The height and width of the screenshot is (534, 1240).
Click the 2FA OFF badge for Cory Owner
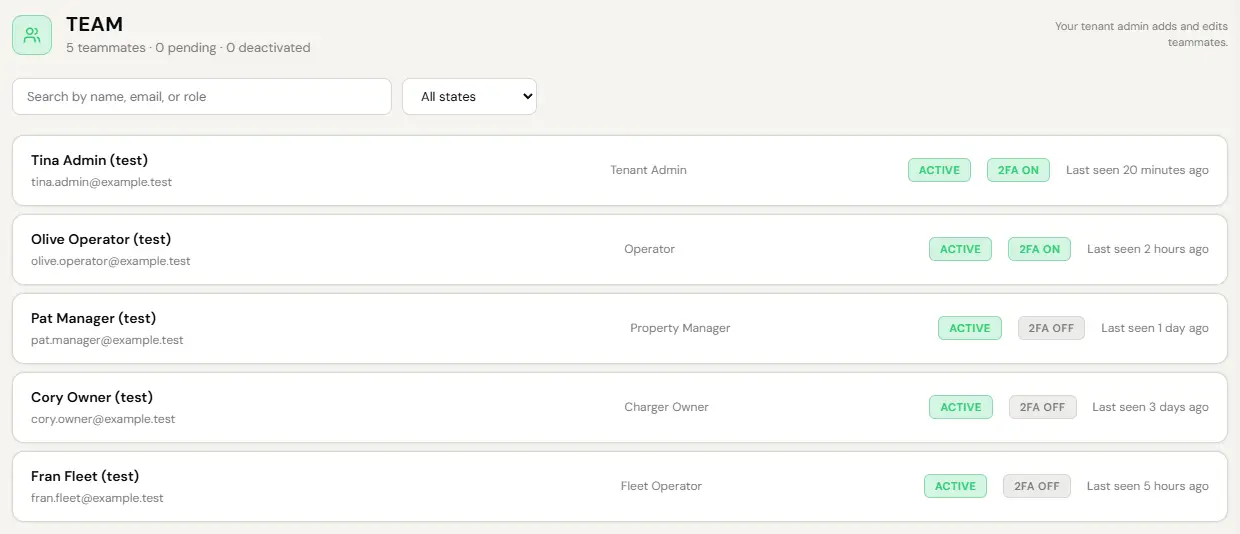point(1043,407)
